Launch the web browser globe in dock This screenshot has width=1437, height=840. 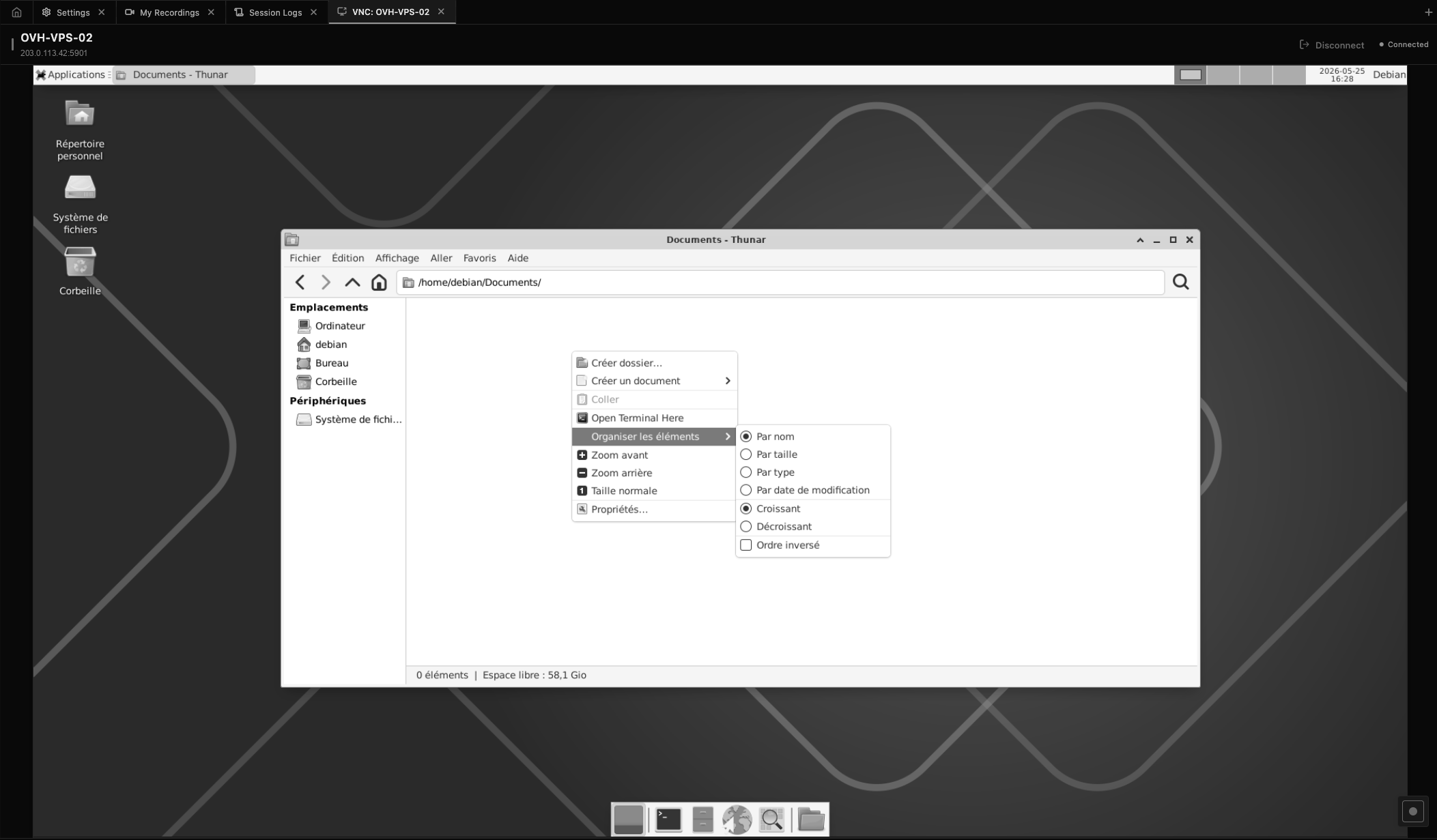pos(737,820)
